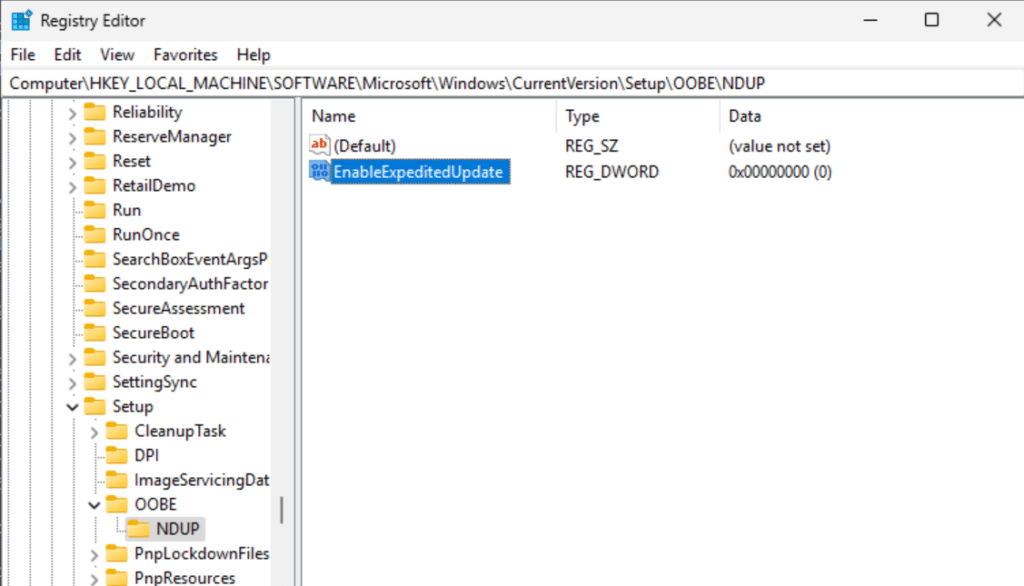Click the Run folder icon
The image size is (1024, 586).
pos(95,210)
